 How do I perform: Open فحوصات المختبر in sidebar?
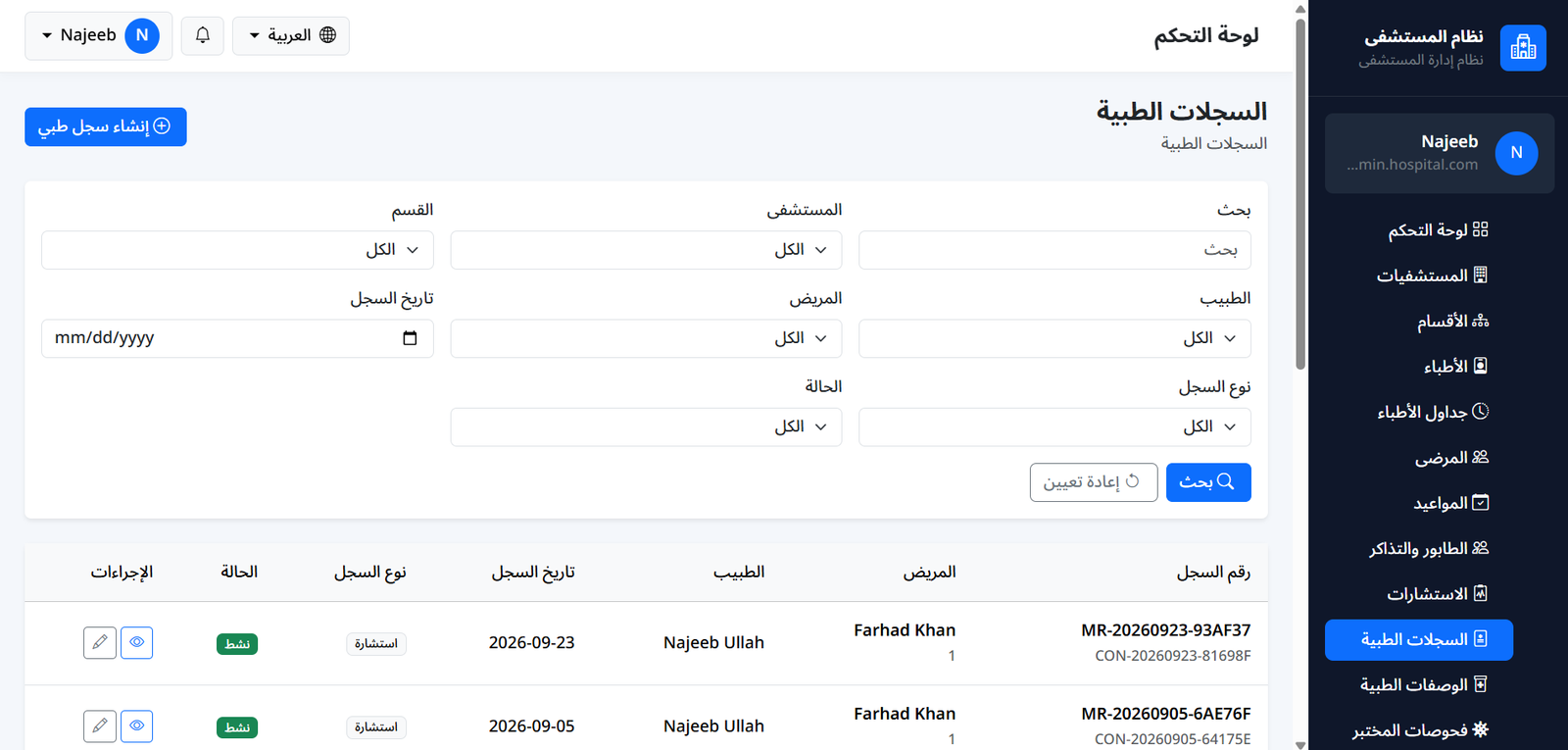pyautogui.click(x=1420, y=730)
